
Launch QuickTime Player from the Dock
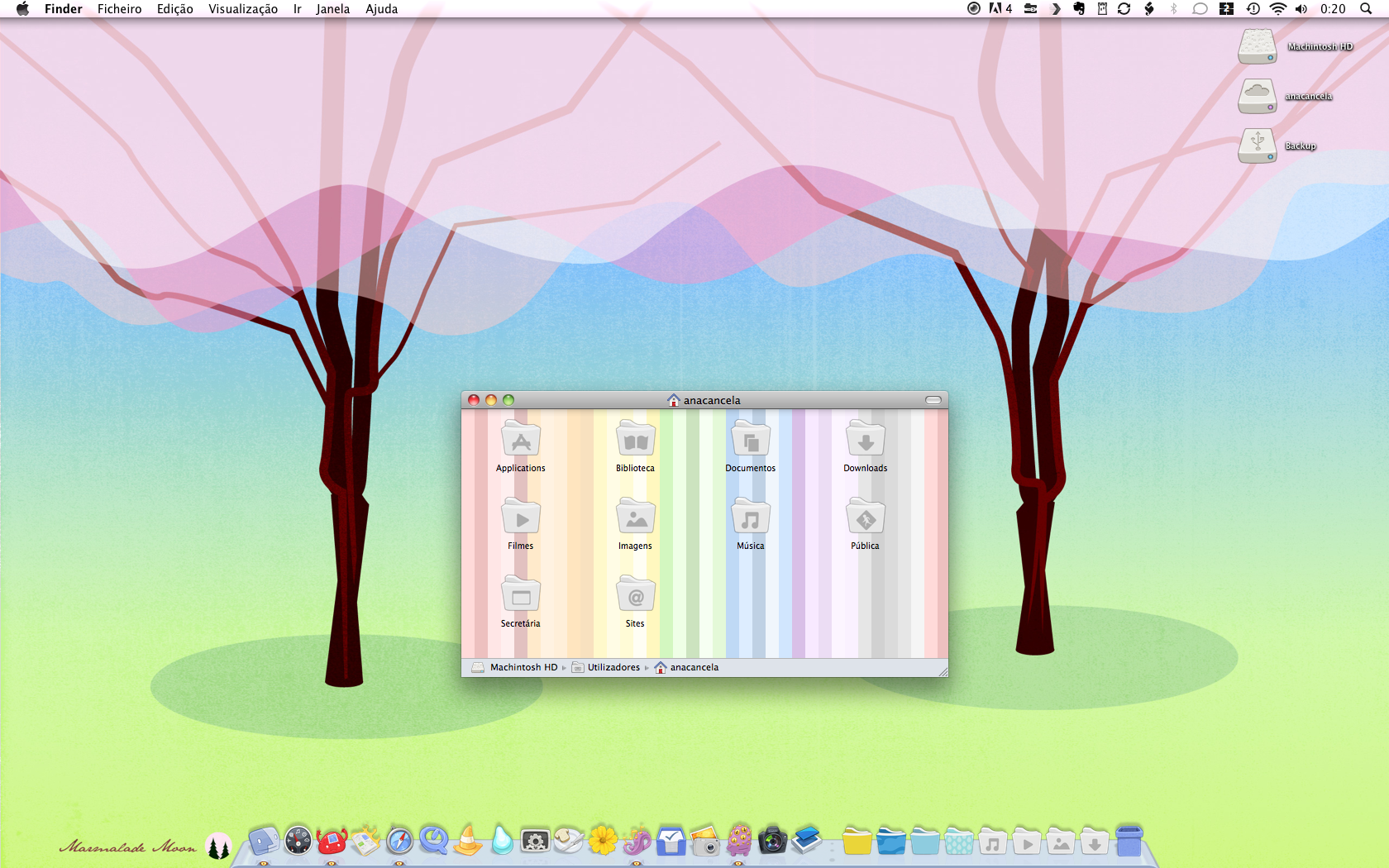[433, 841]
